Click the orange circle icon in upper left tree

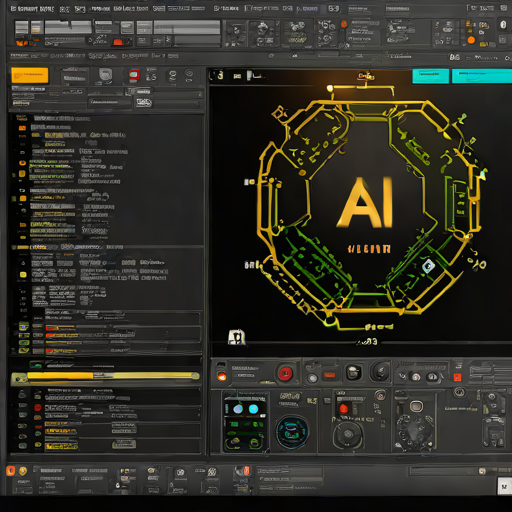[22, 163]
